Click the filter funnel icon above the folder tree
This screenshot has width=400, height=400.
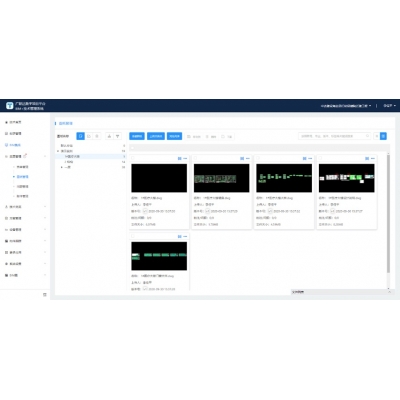pos(117,136)
